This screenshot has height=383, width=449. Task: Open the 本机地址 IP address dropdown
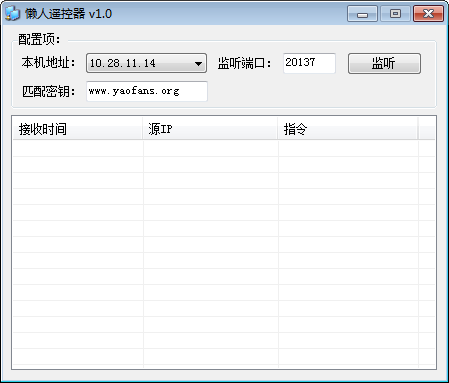[146, 63]
